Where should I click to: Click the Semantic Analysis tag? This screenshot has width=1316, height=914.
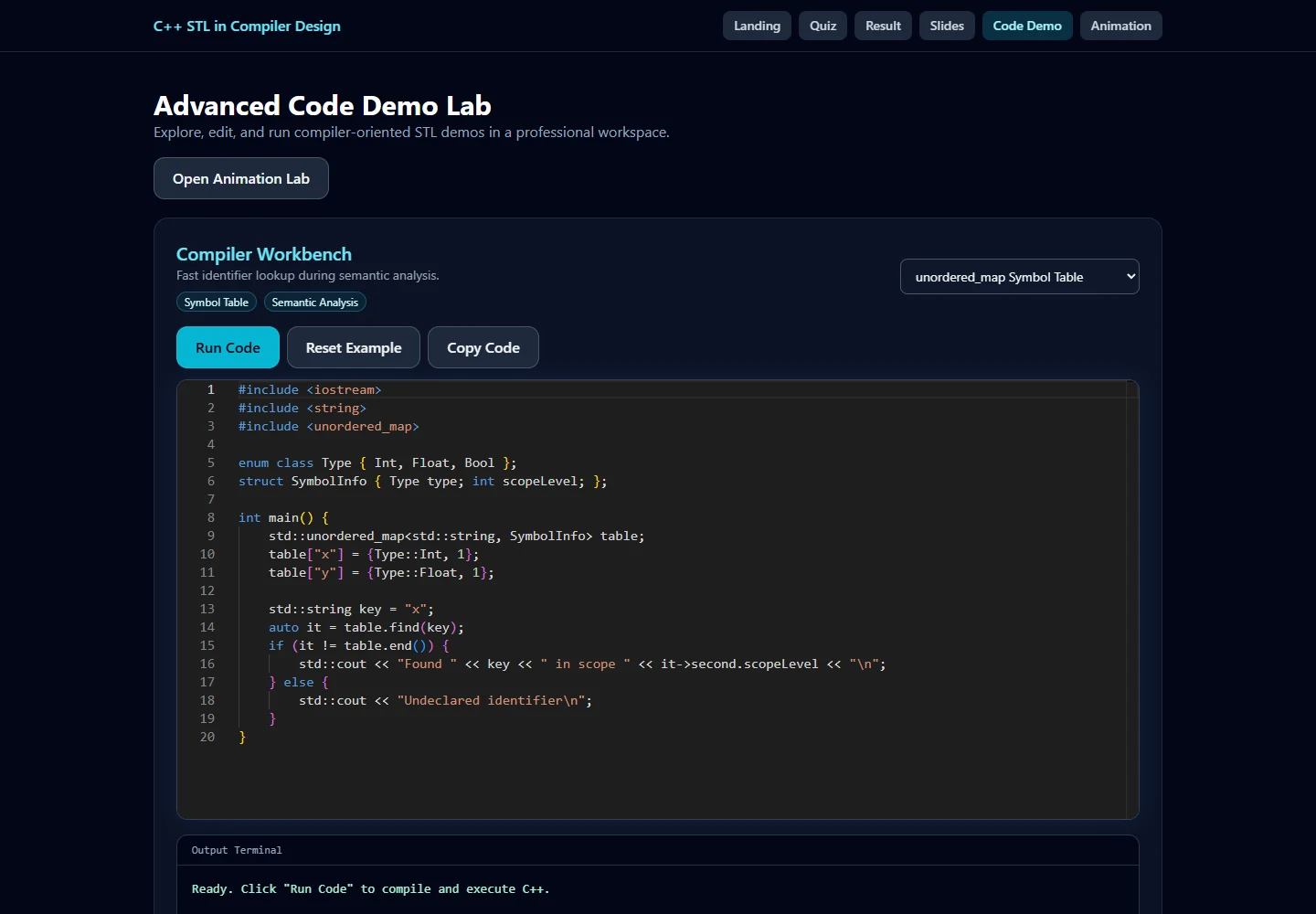coord(315,303)
